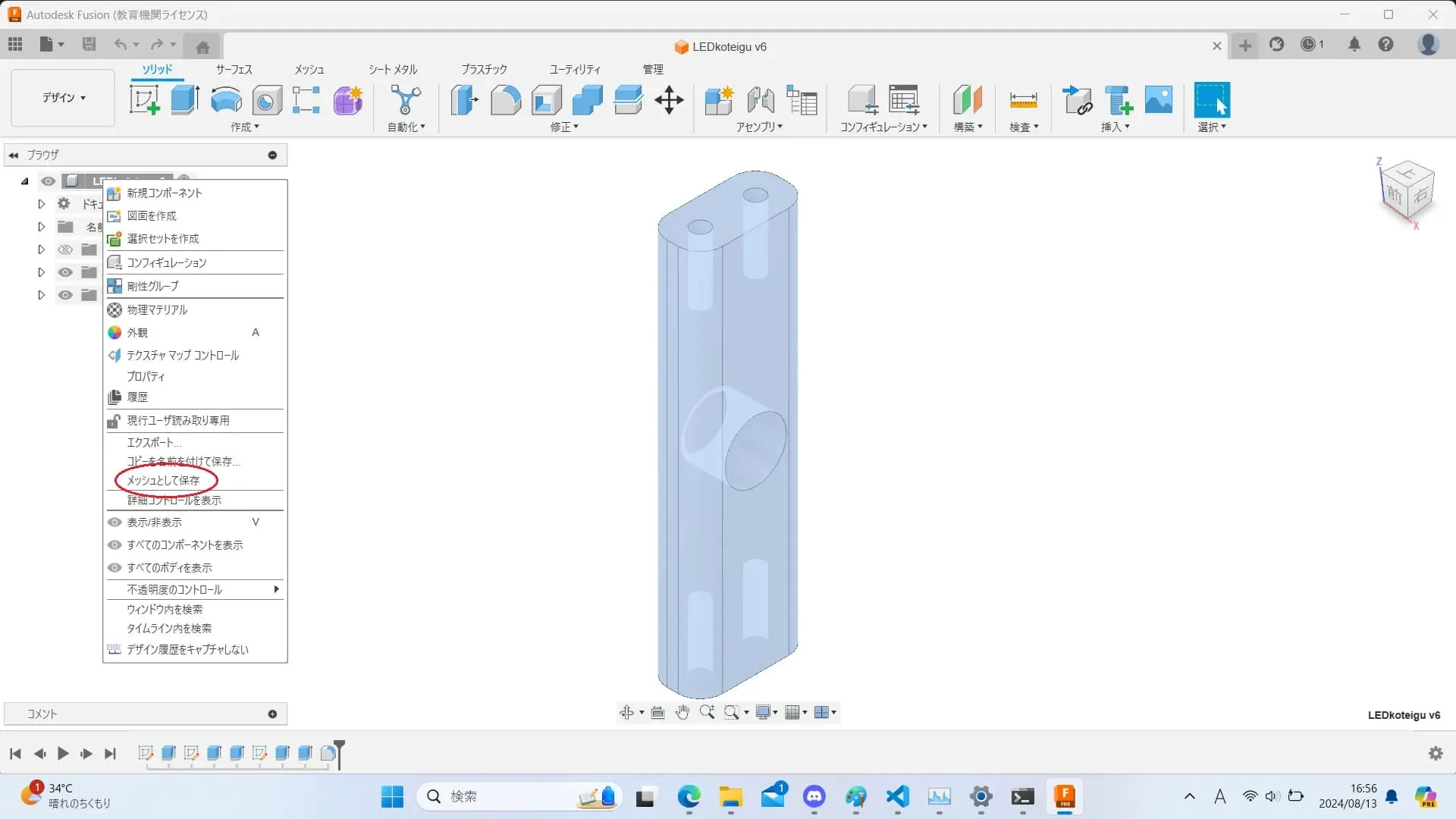Show the hidden browser folder via eye
The width and height of the screenshot is (1456, 819).
pyautogui.click(x=65, y=249)
